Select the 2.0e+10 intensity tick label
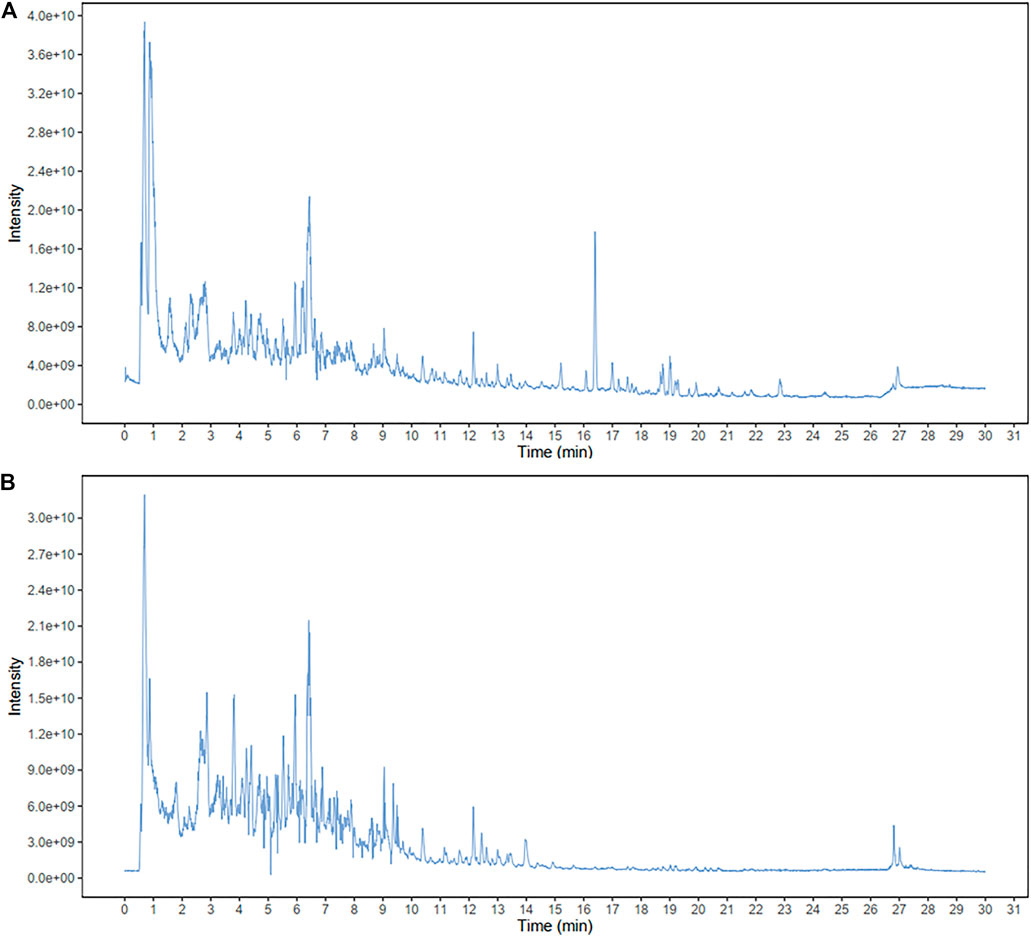Viewport: 1031px width, 936px height. tap(52, 210)
